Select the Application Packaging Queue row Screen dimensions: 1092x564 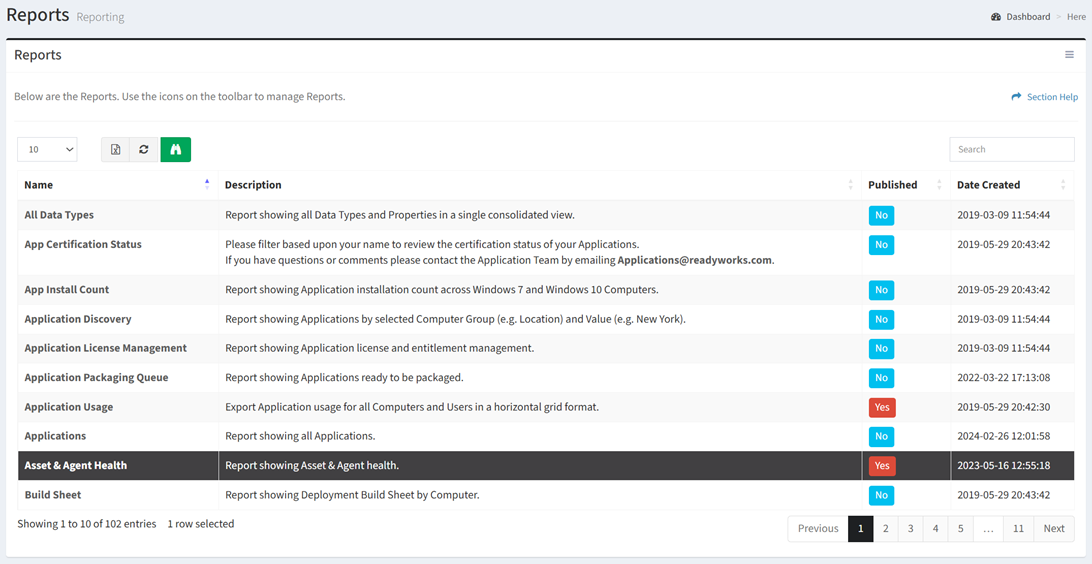point(546,377)
